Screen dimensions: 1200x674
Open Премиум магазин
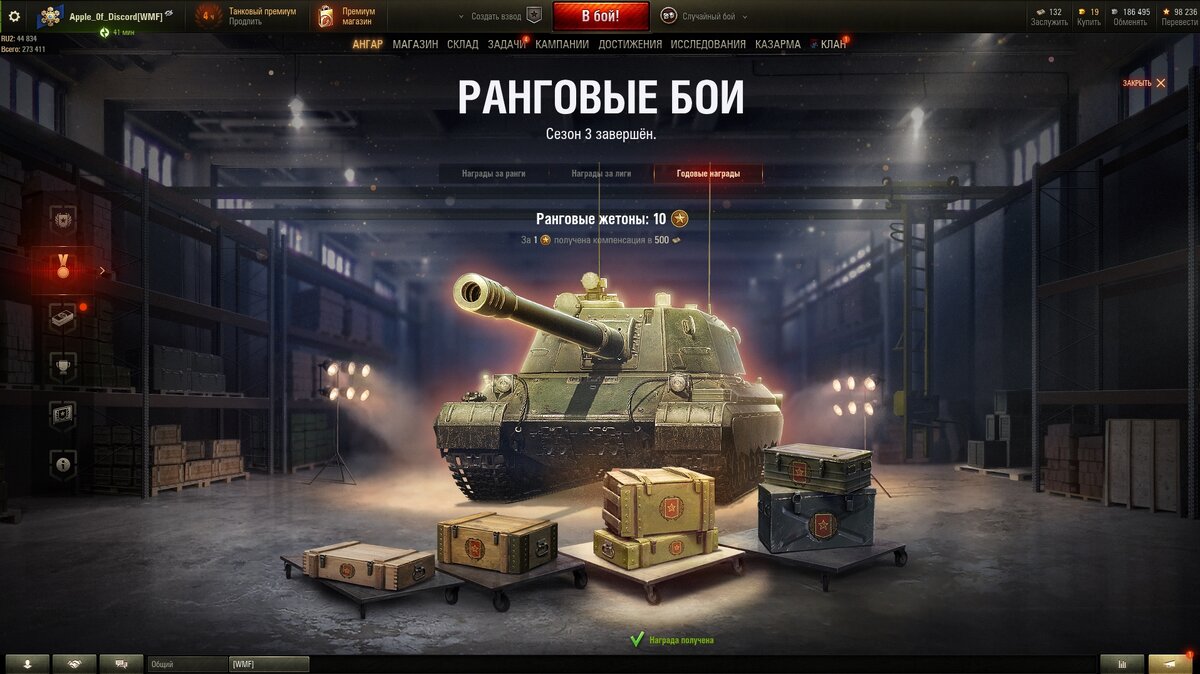click(x=347, y=16)
